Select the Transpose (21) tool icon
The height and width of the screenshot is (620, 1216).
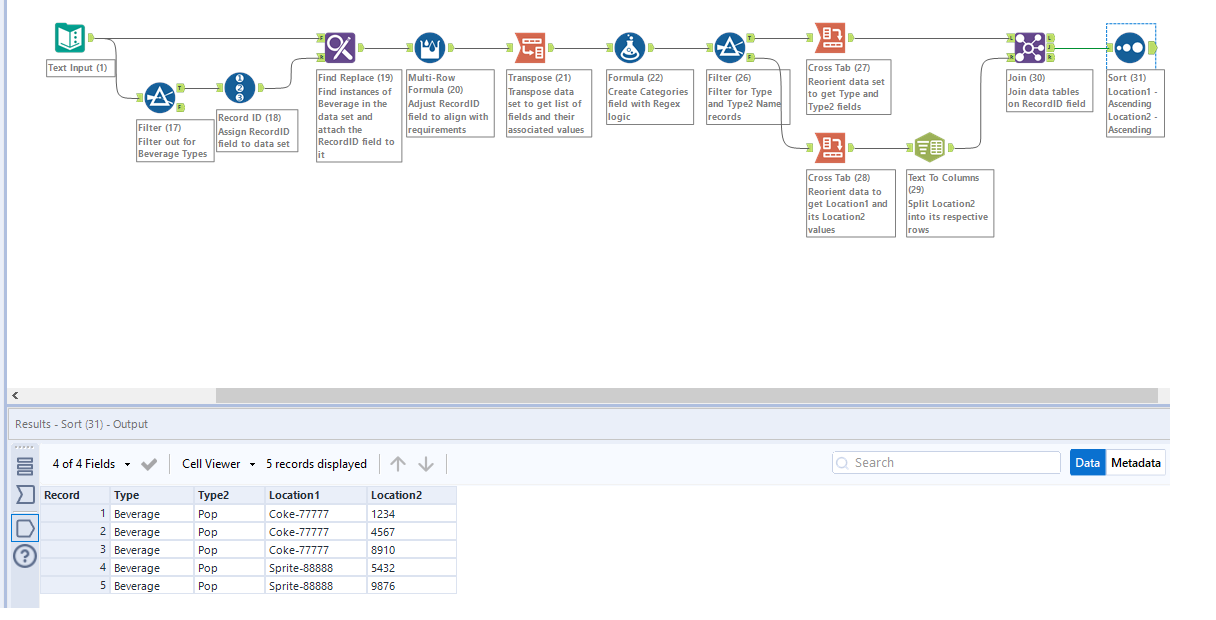point(529,46)
